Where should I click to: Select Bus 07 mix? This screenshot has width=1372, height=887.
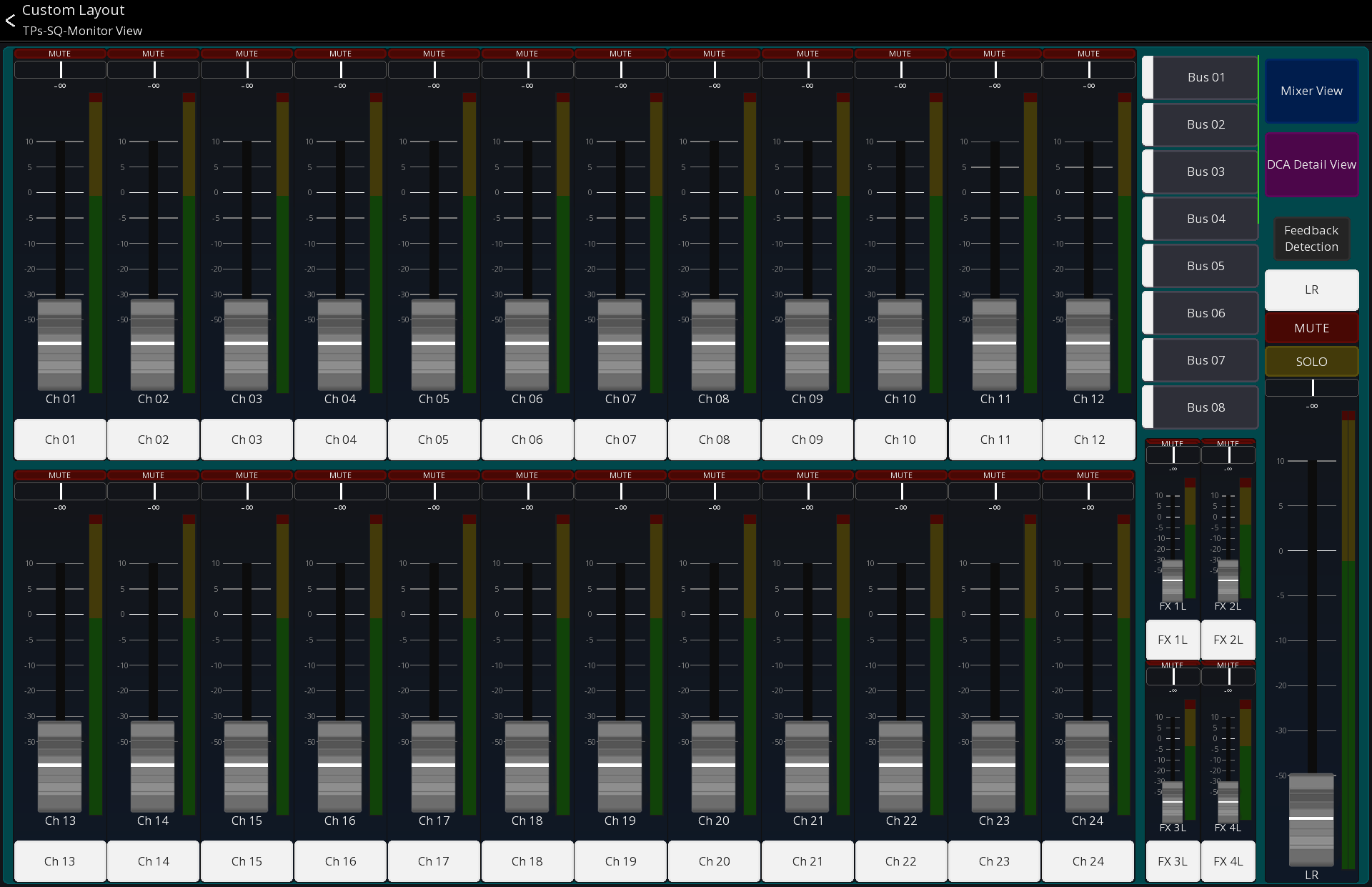coord(1200,360)
